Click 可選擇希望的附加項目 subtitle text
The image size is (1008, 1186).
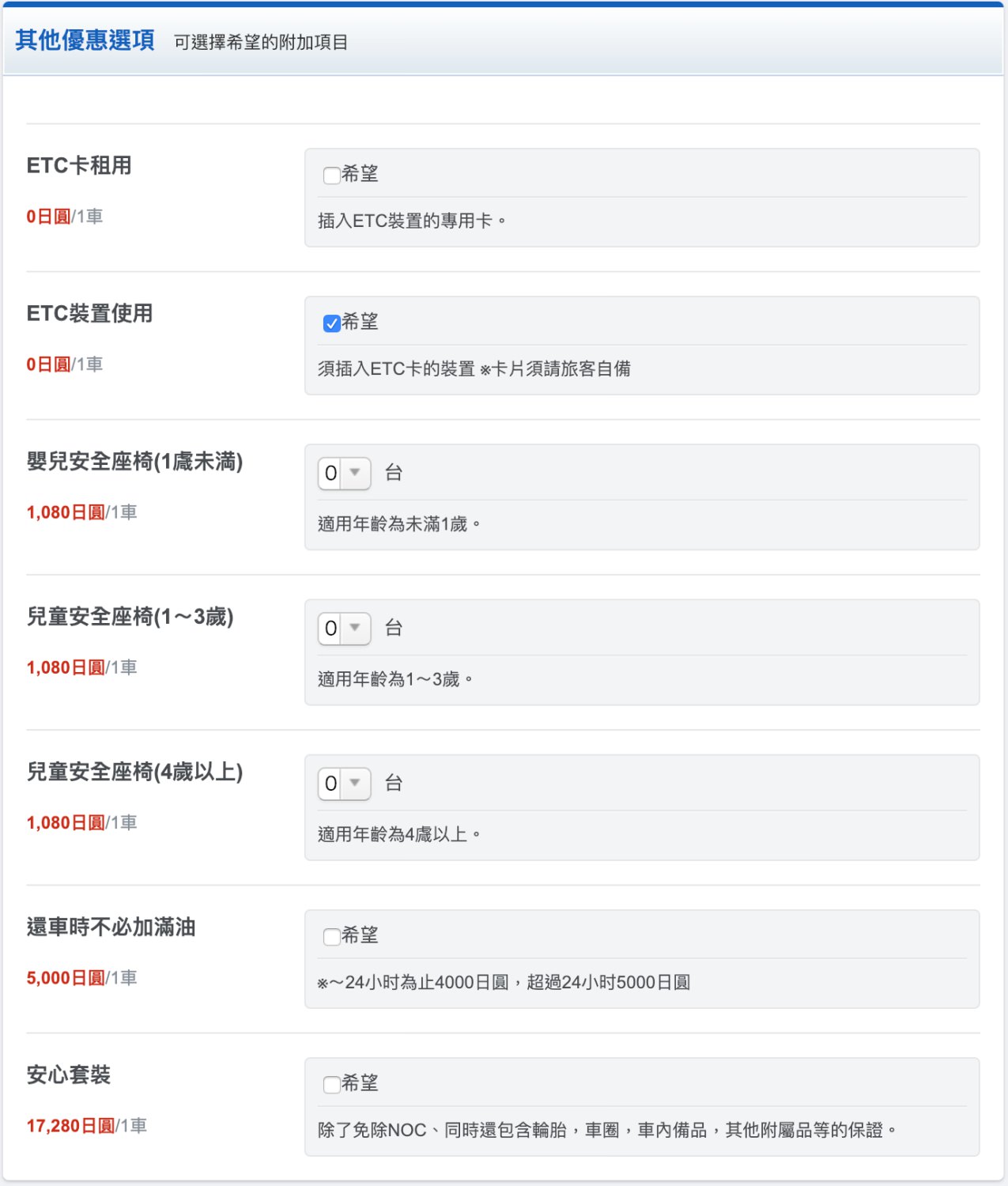pos(261,42)
